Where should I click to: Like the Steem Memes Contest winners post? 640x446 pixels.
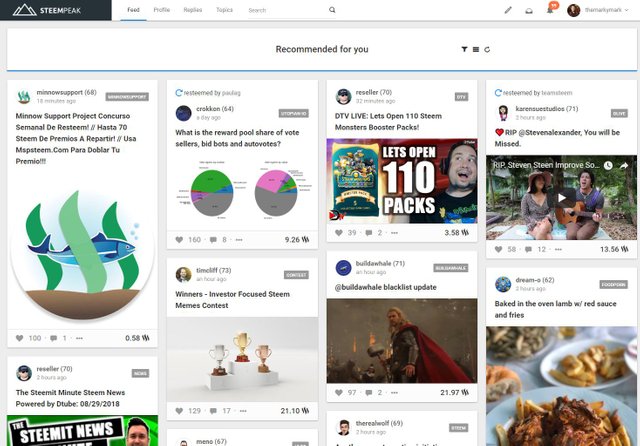point(179,410)
